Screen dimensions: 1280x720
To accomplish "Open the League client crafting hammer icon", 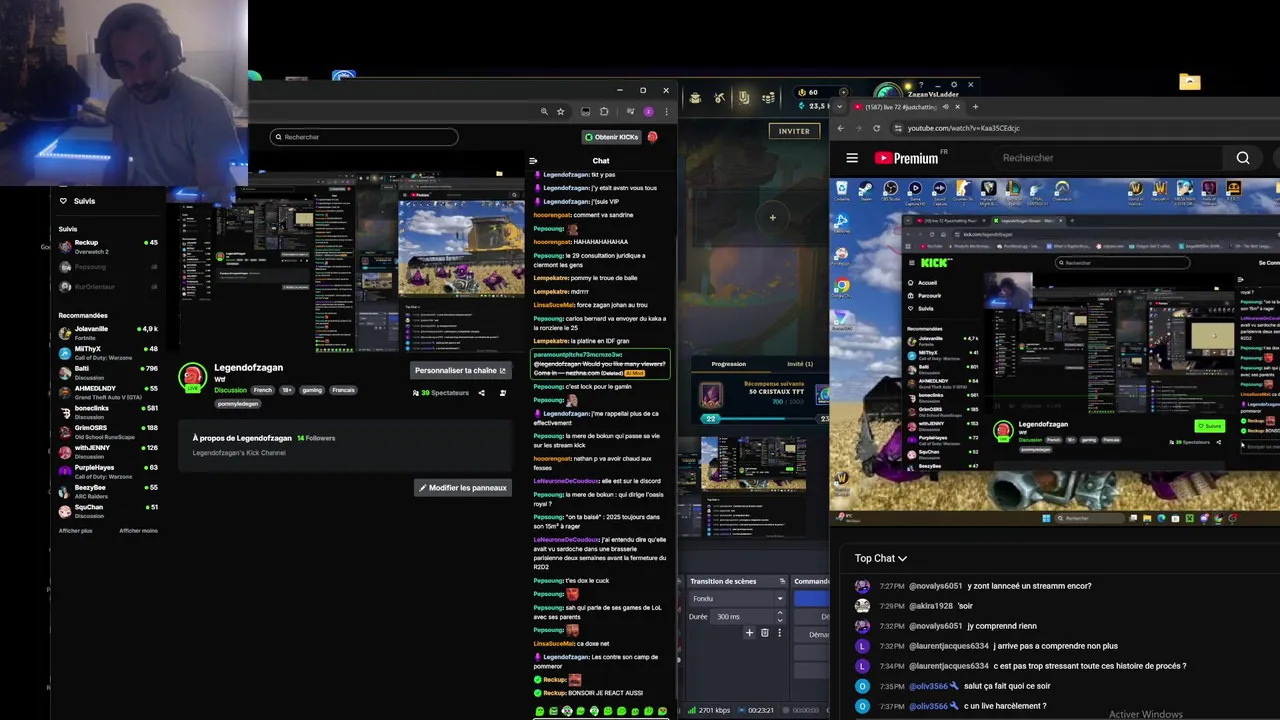I will (x=719, y=97).
